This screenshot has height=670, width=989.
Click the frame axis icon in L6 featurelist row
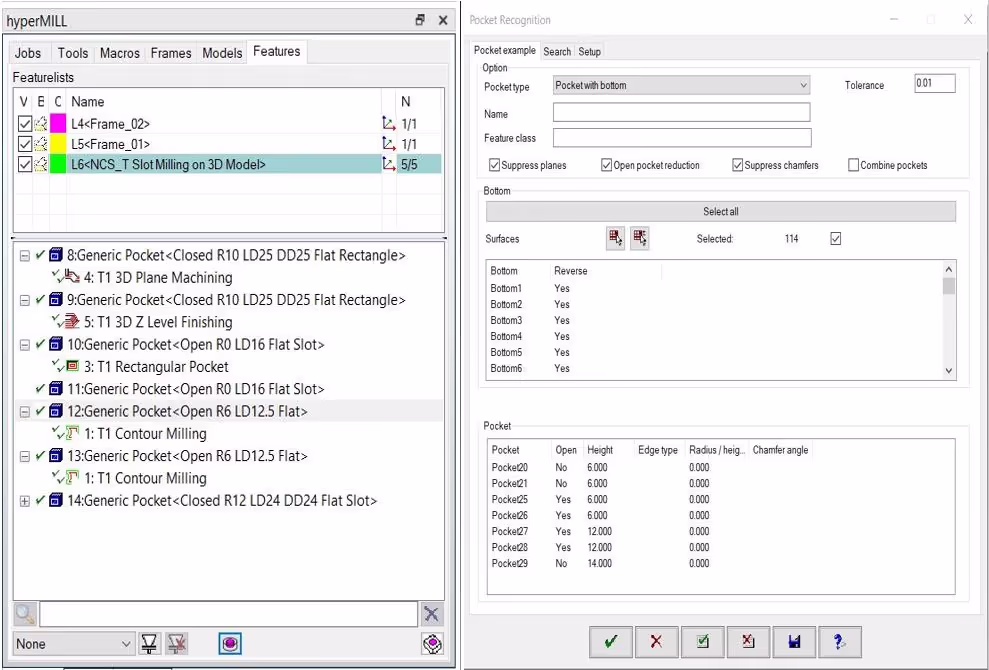(x=389, y=164)
